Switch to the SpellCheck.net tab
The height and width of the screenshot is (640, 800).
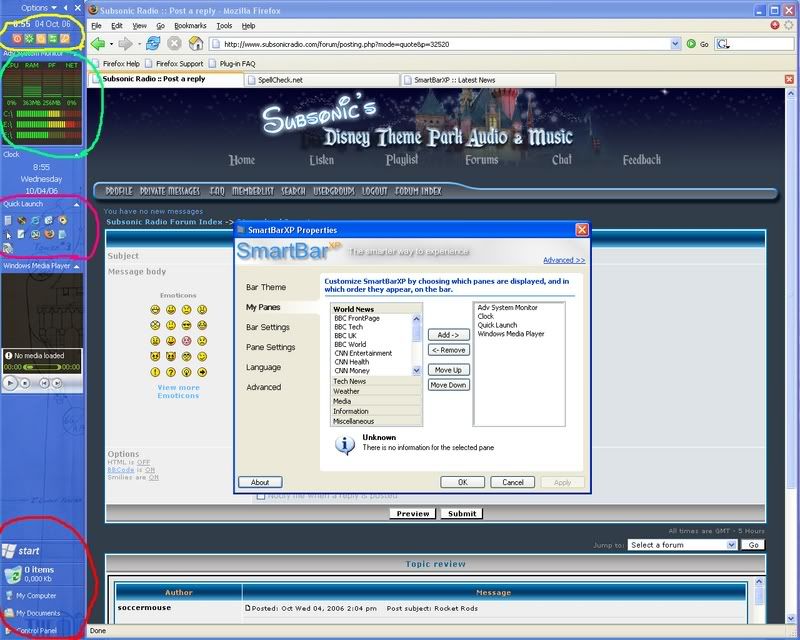coord(322,80)
